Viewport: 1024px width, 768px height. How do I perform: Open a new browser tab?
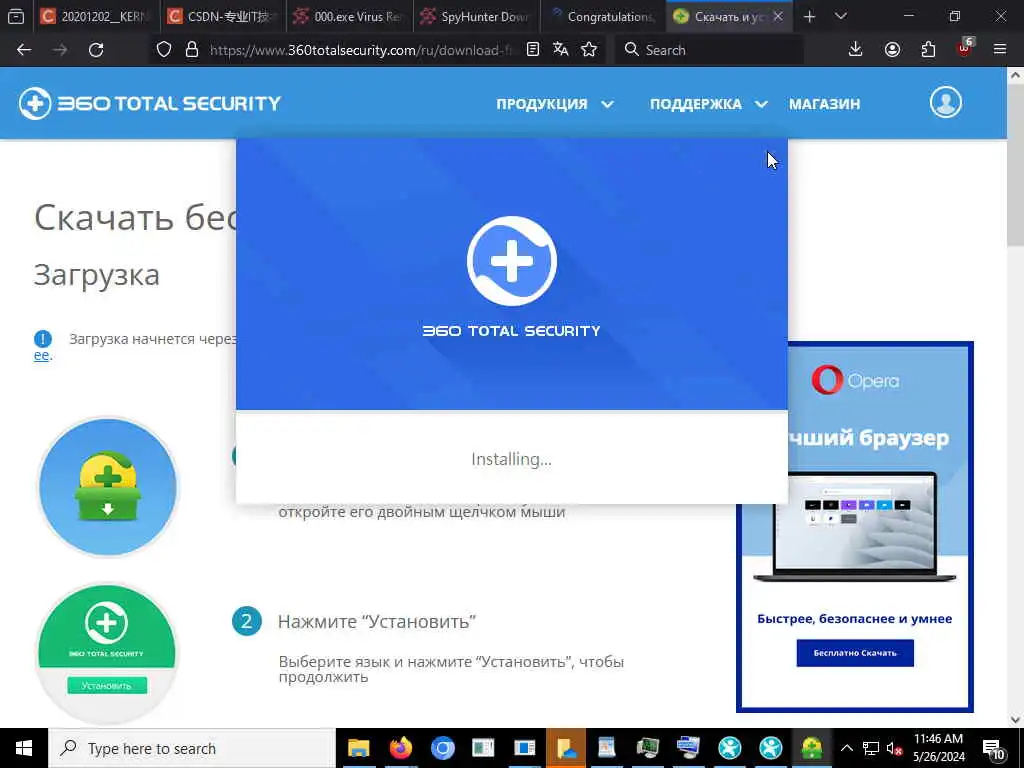(809, 16)
